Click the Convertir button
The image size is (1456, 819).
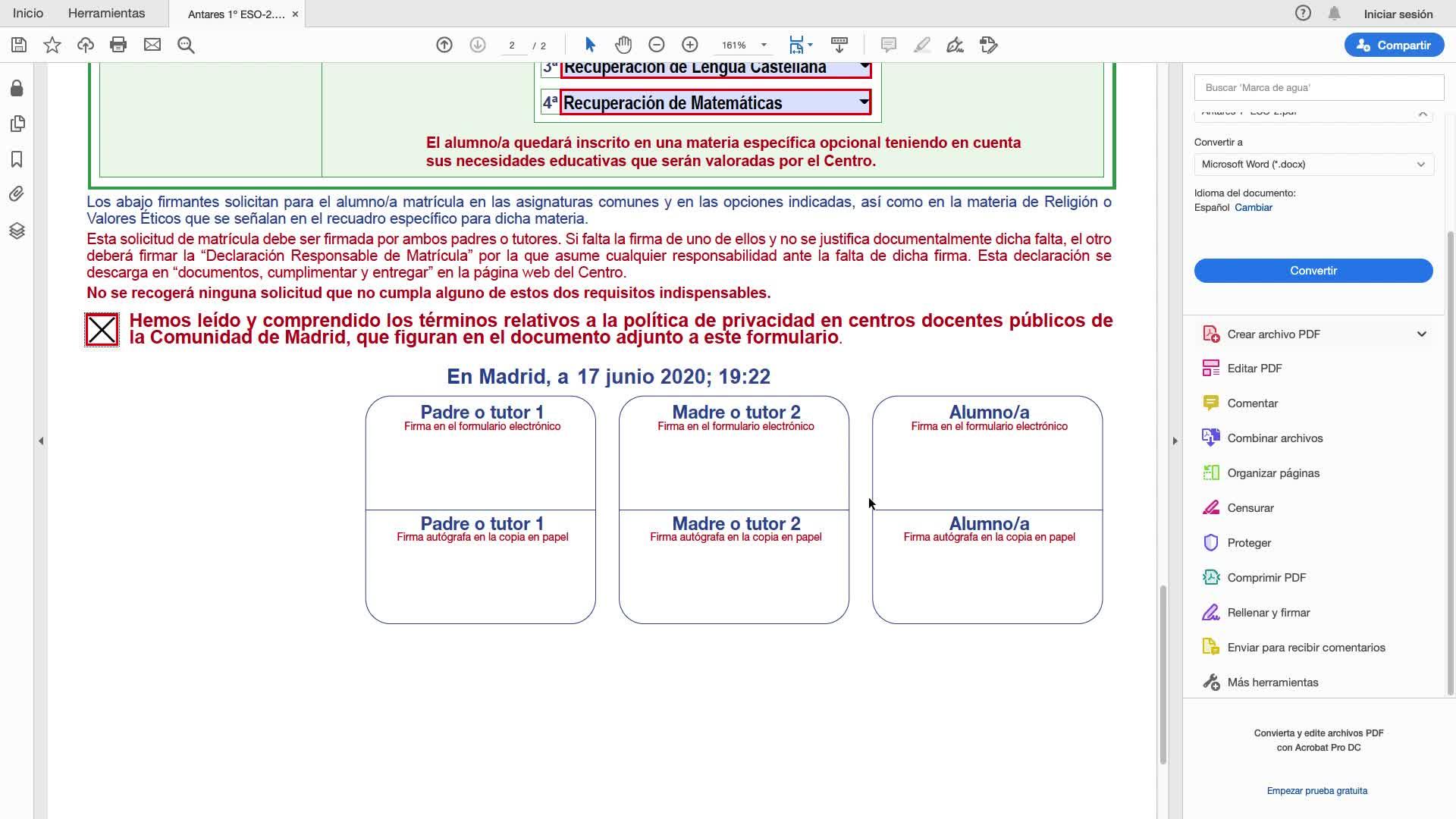[x=1313, y=271]
